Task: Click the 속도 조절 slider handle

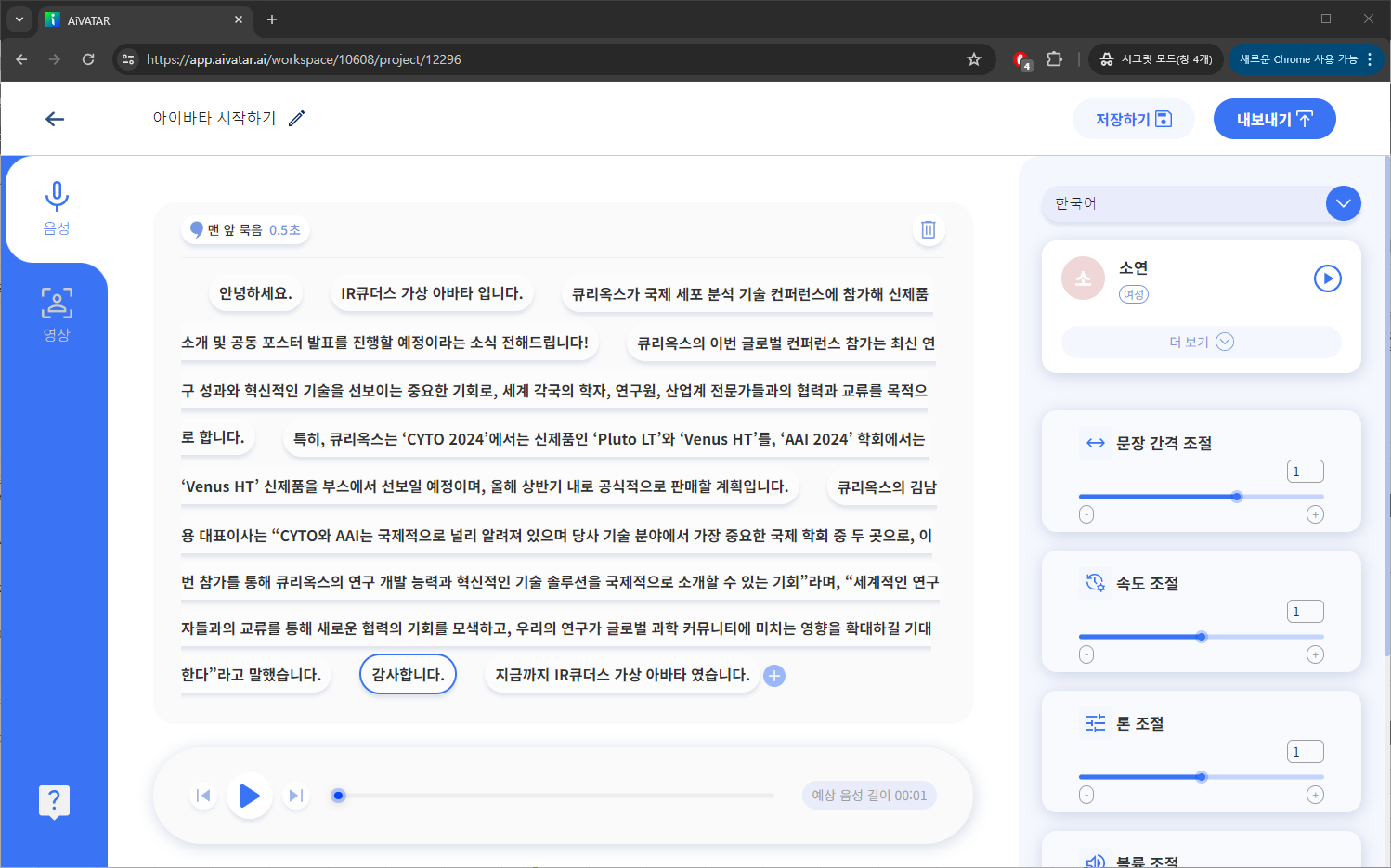Action: tap(1202, 637)
